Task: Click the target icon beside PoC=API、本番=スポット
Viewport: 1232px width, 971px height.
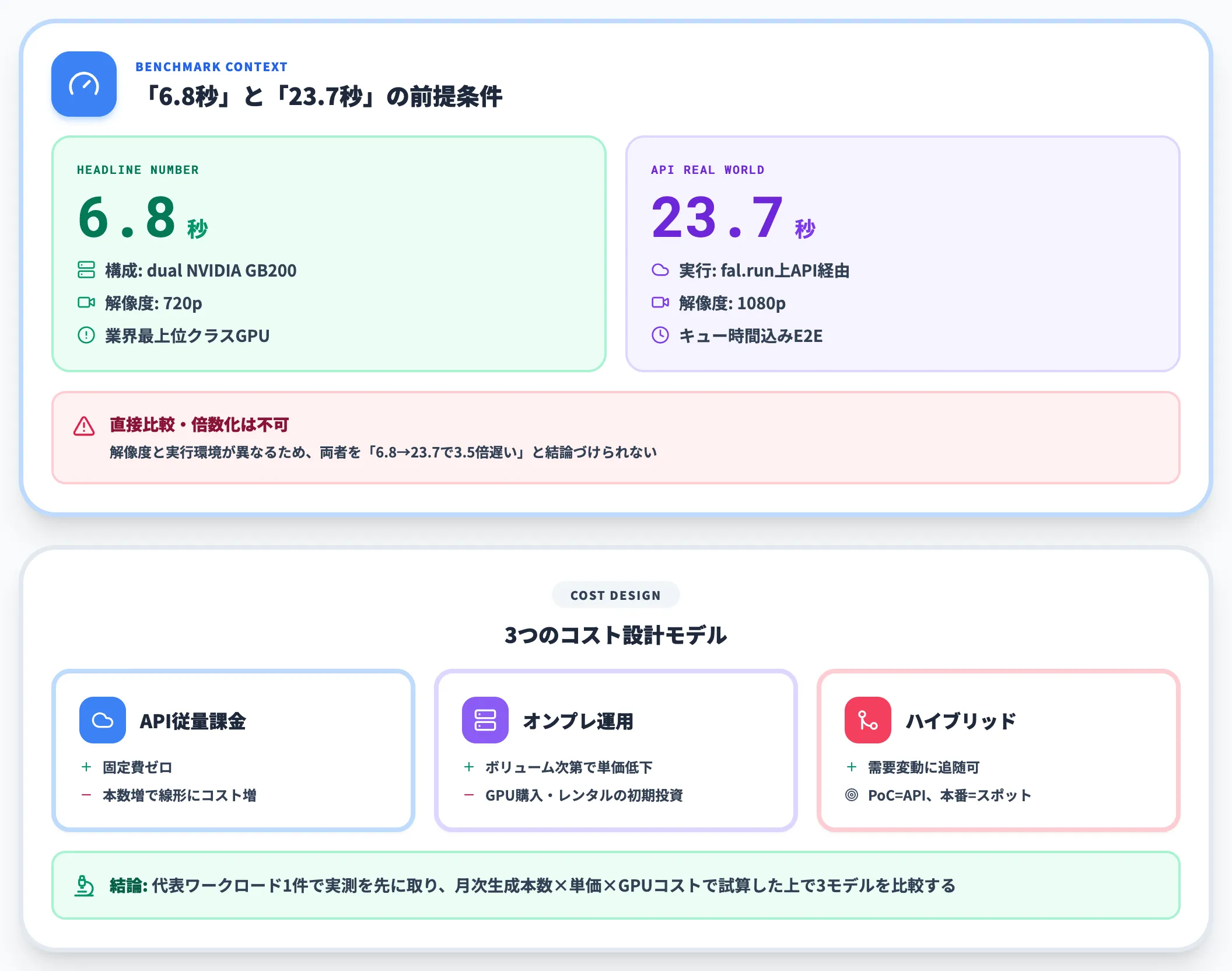Action: [852, 795]
